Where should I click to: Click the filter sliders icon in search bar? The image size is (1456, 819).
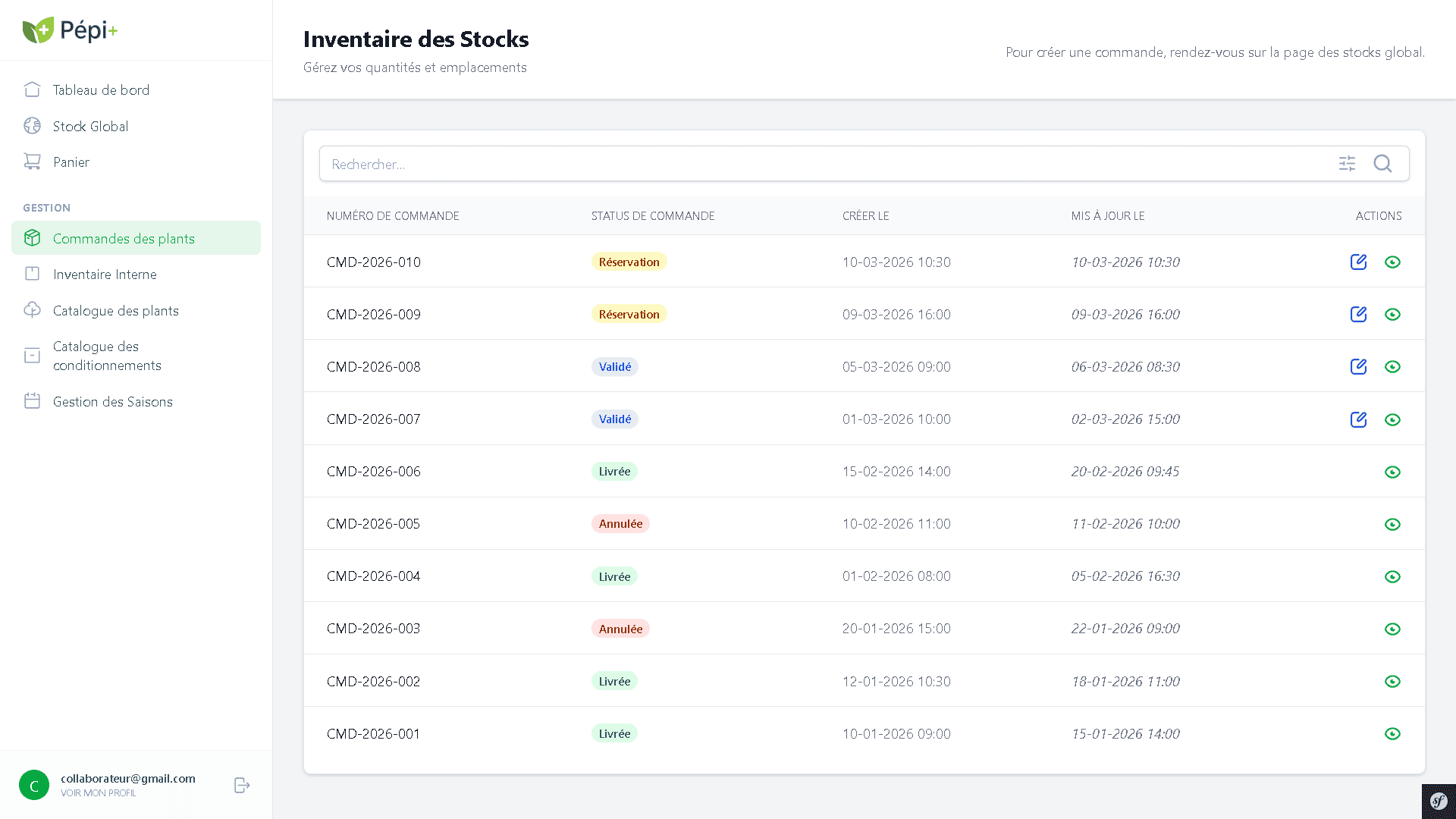1347,164
